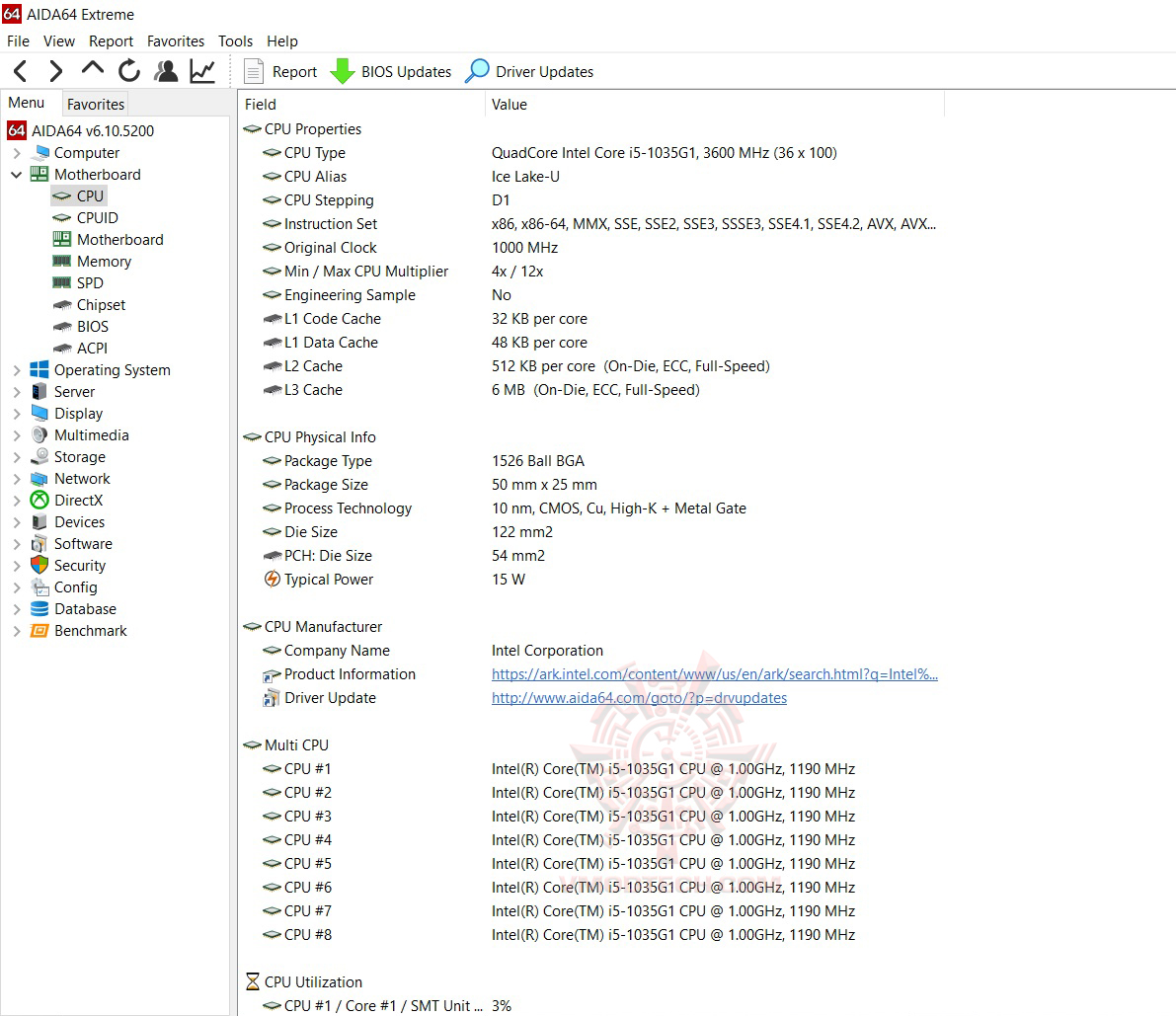Open the user manage icon in toolbar
The height and width of the screenshot is (1016, 1176).
coord(166,71)
